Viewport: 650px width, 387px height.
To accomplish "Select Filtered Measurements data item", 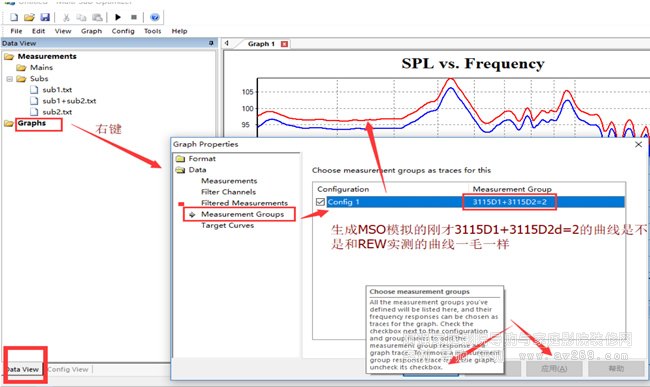I will [x=244, y=203].
